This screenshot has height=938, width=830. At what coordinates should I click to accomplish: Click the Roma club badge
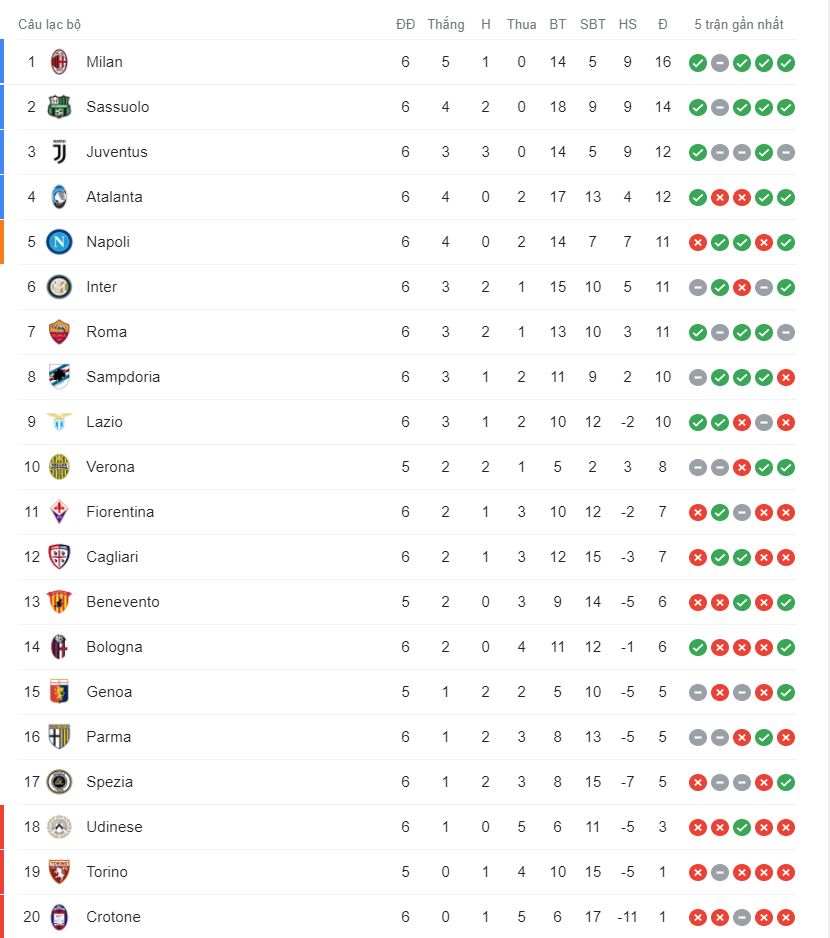coord(60,332)
